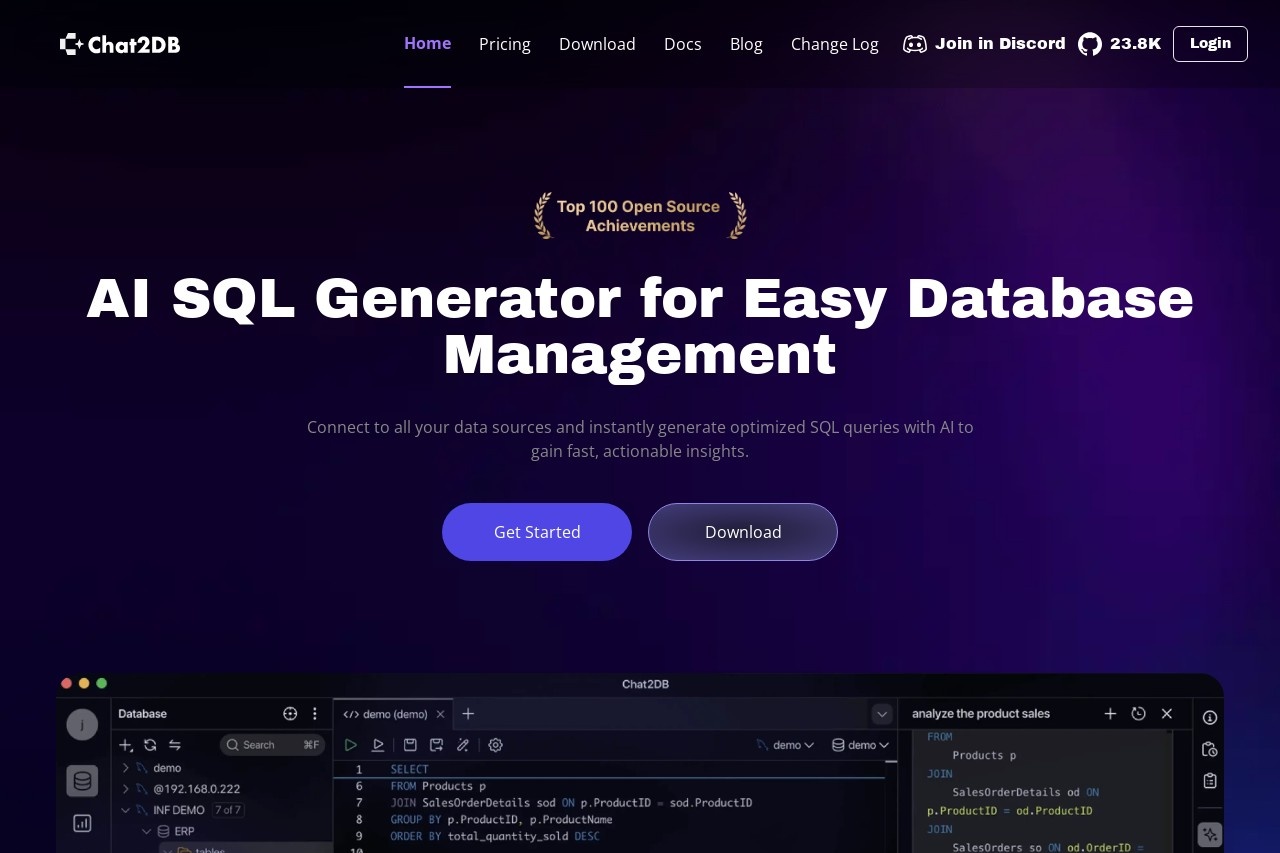Open the GitHub icon in header
Image resolution: width=1280 pixels, height=853 pixels.
point(1090,44)
